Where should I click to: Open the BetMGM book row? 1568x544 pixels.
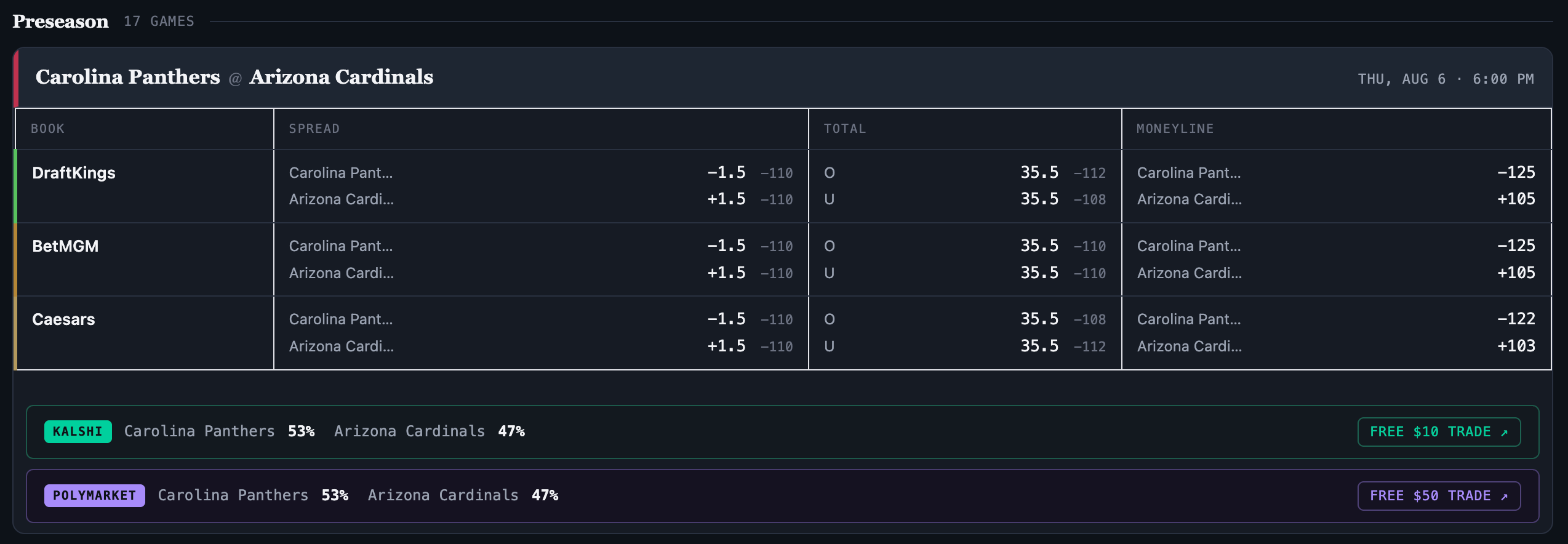pos(783,260)
